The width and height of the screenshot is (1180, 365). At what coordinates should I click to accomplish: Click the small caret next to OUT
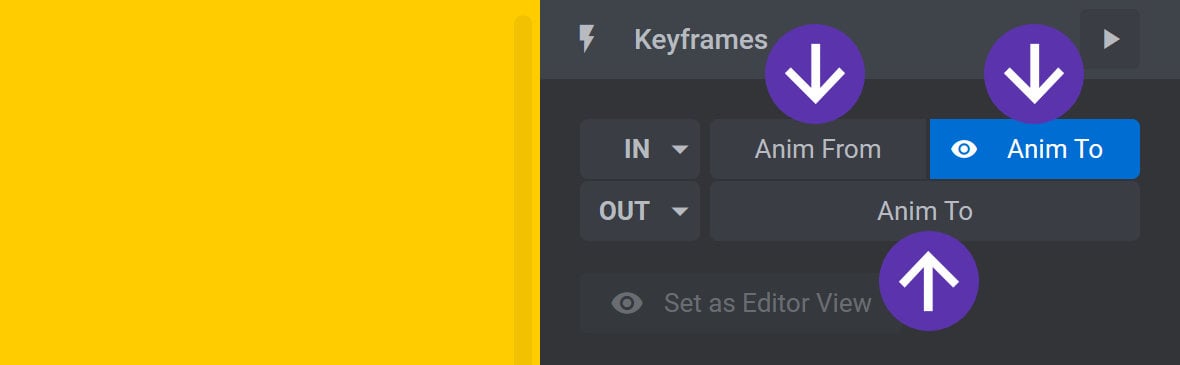tap(680, 211)
